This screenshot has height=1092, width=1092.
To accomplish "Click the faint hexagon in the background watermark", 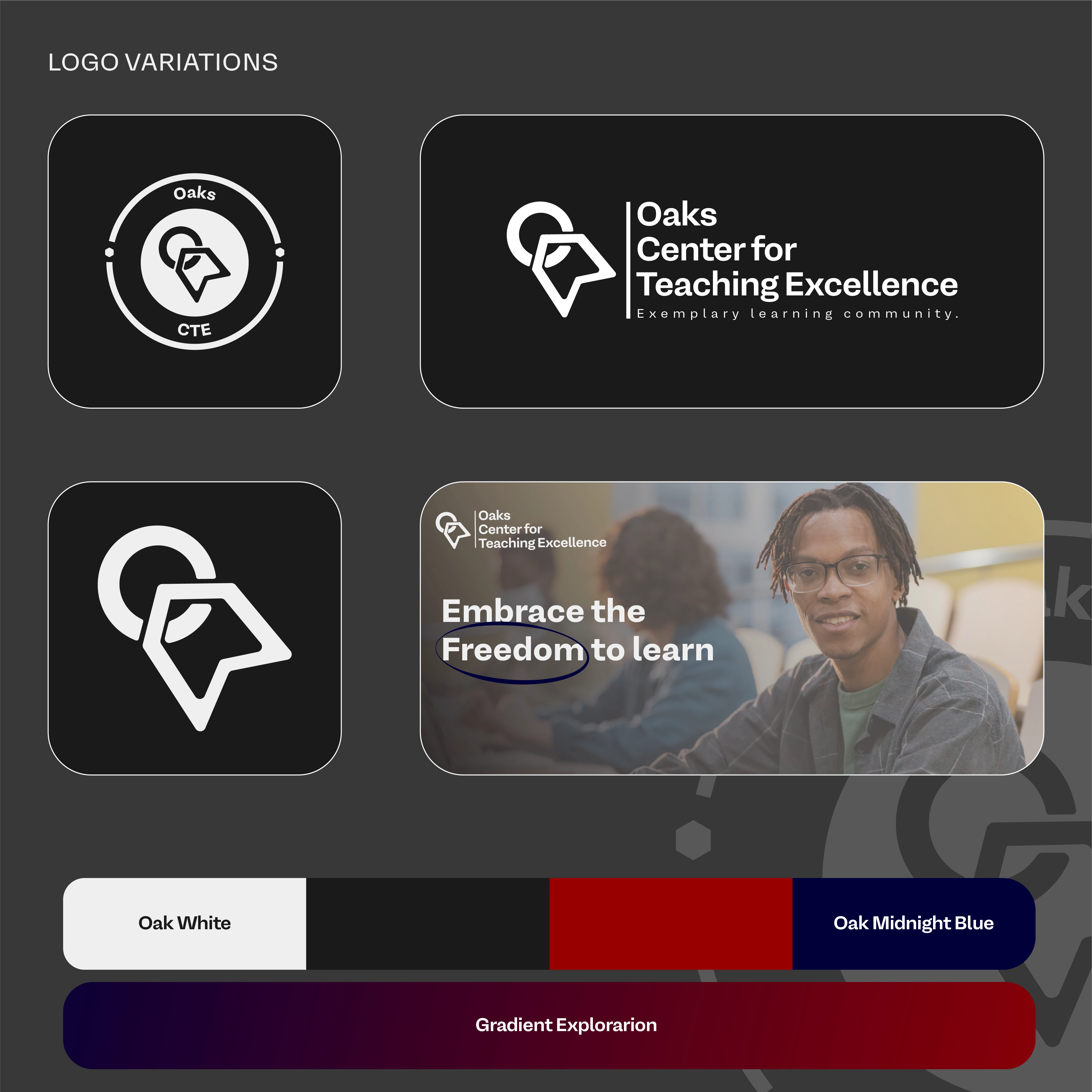I will (693, 840).
